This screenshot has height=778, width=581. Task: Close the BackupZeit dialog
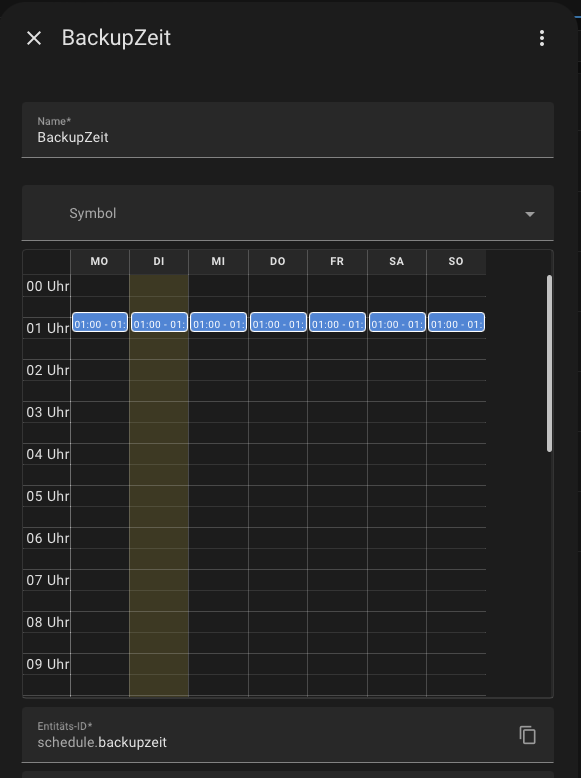pyautogui.click(x=34, y=38)
